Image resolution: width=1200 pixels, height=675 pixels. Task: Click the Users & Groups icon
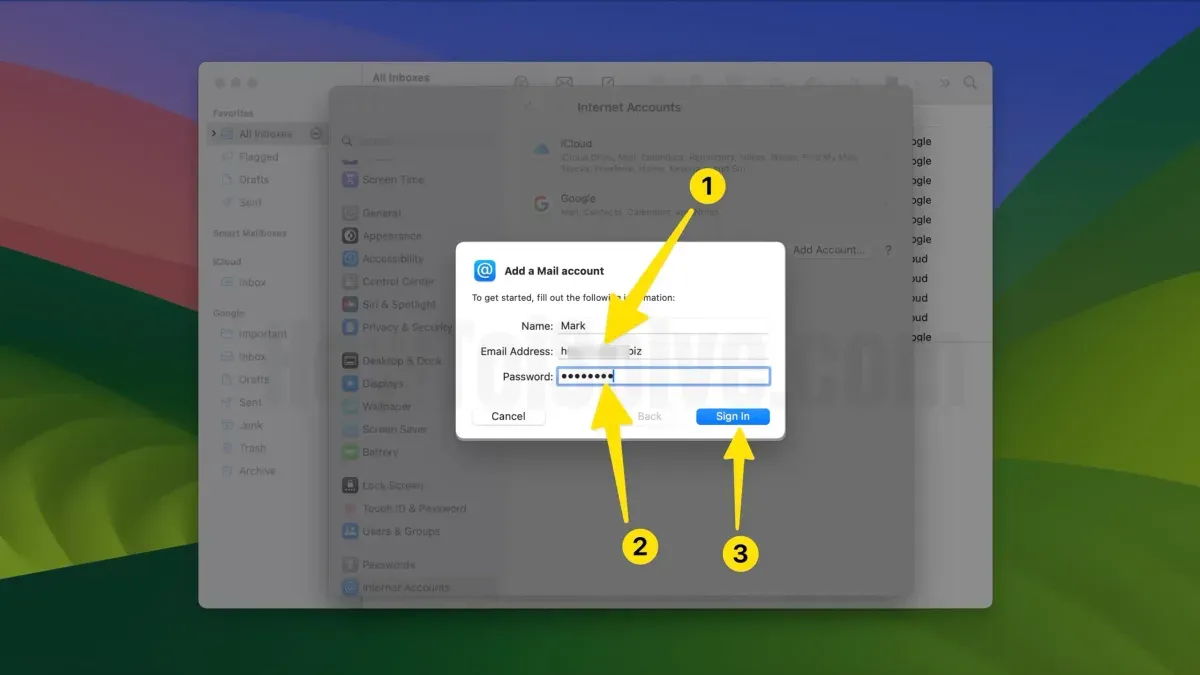[x=350, y=532]
